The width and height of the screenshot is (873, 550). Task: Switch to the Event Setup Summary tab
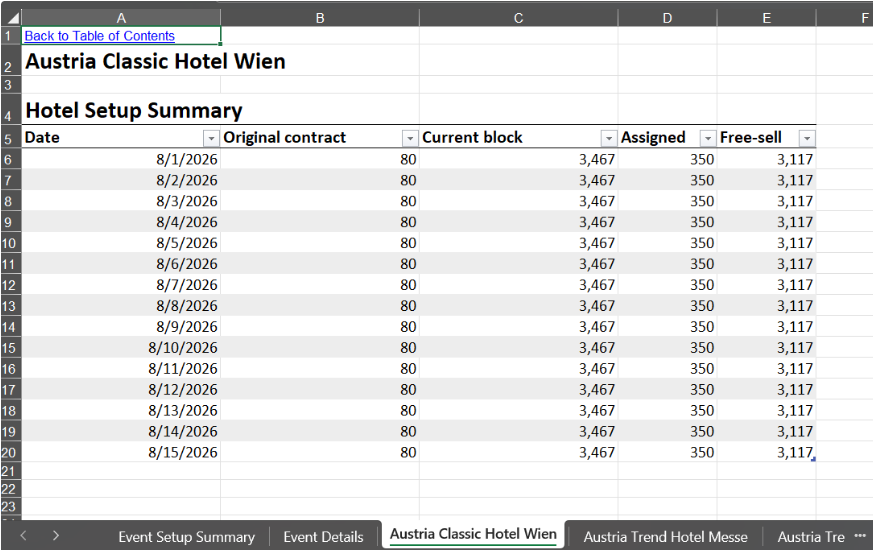[x=187, y=537]
